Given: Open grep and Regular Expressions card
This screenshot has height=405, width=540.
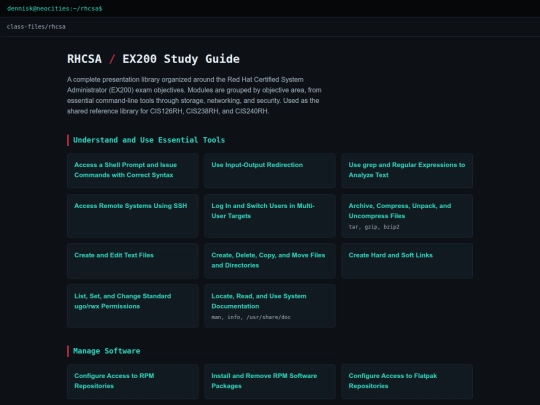Looking at the screenshot, I should coord(407,170).
